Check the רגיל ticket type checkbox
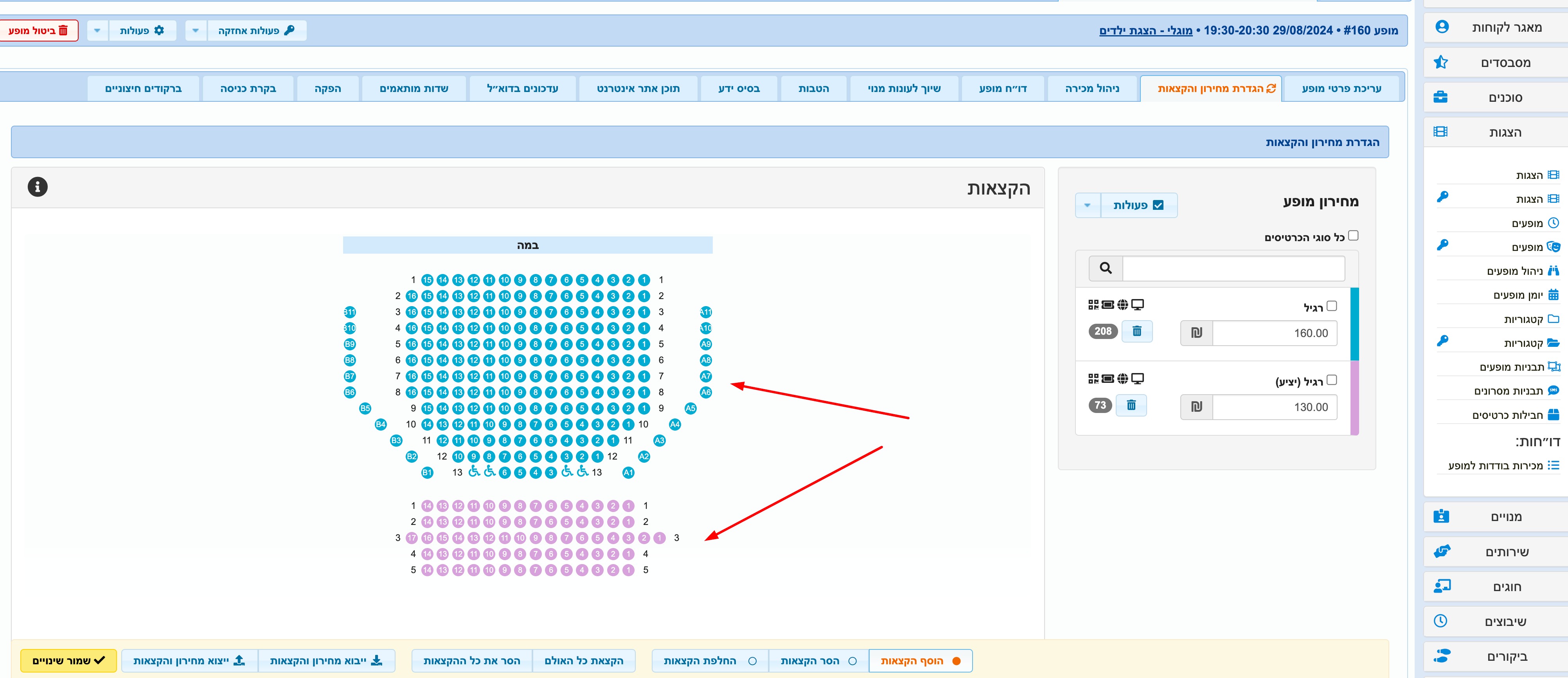1568x678 pixels. tap(1332, 306)
